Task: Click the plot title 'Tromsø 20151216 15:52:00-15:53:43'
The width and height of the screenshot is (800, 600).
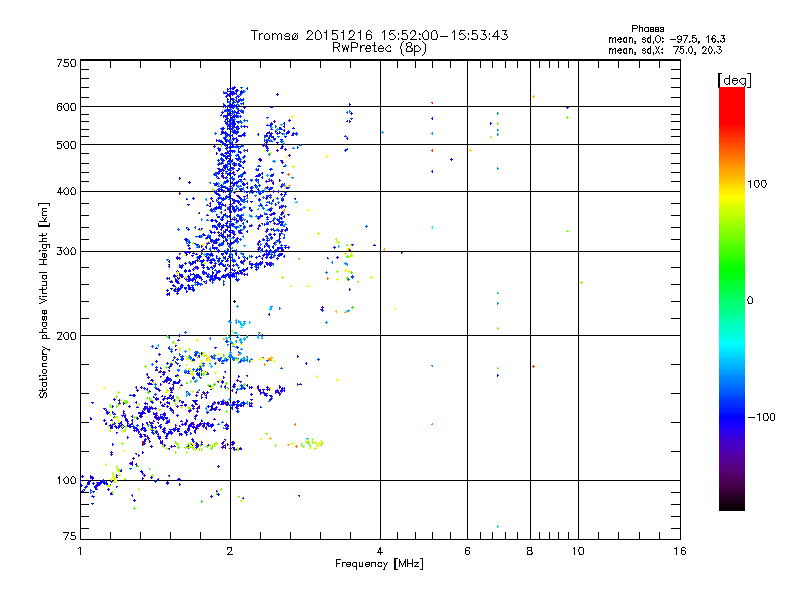Action: click(x=379, y=35)
